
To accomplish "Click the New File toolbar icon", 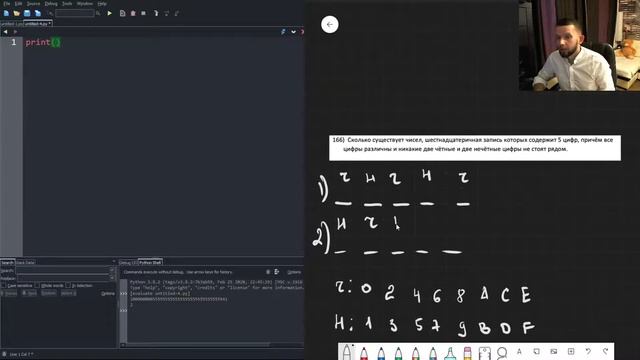I will pos(6,13).
